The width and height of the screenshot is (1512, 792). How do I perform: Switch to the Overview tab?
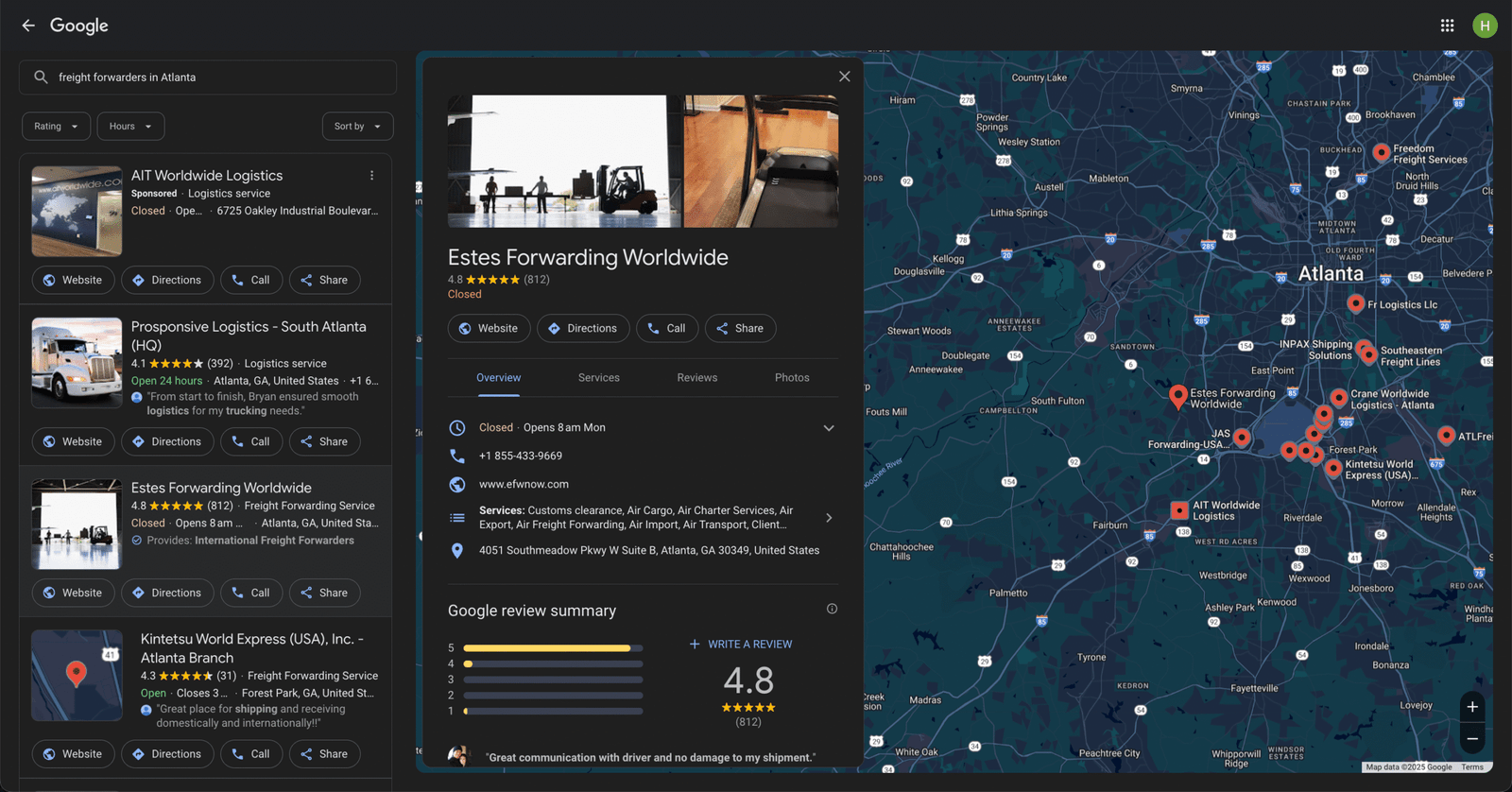[x=498, y=378]
